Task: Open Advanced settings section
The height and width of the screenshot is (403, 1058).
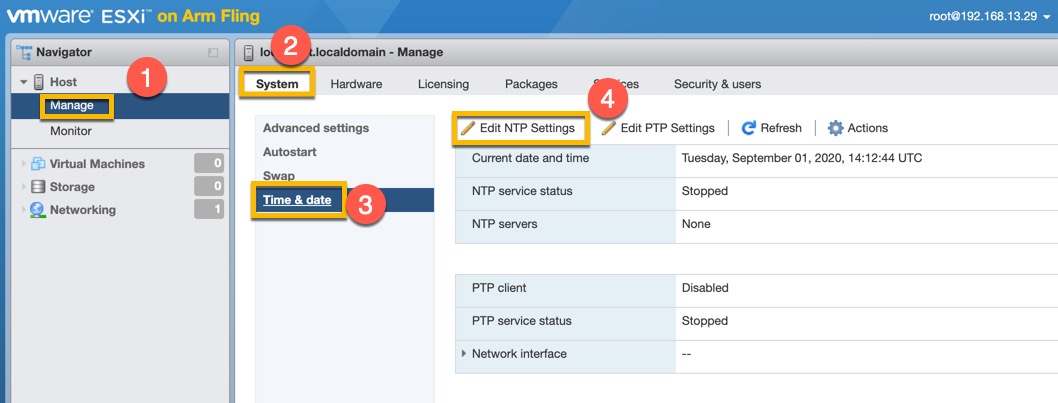Action: pyautogui.click(x=316, y=128)
